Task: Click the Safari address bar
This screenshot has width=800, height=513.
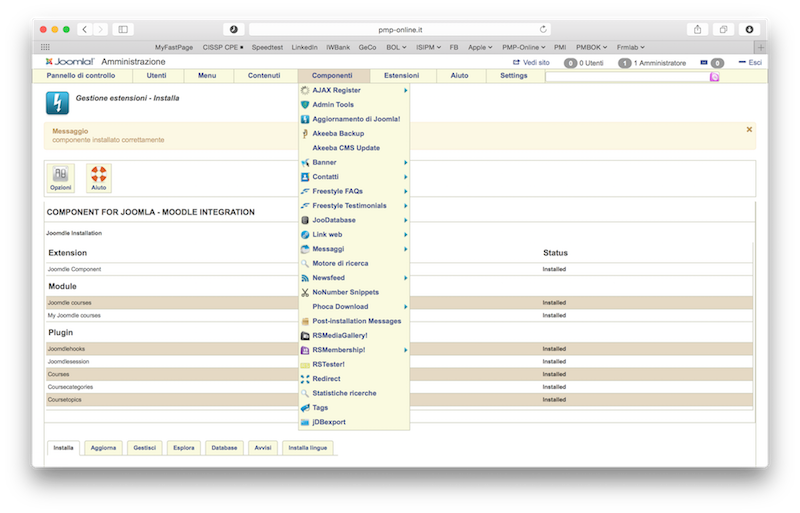Action: pos(400,29)
